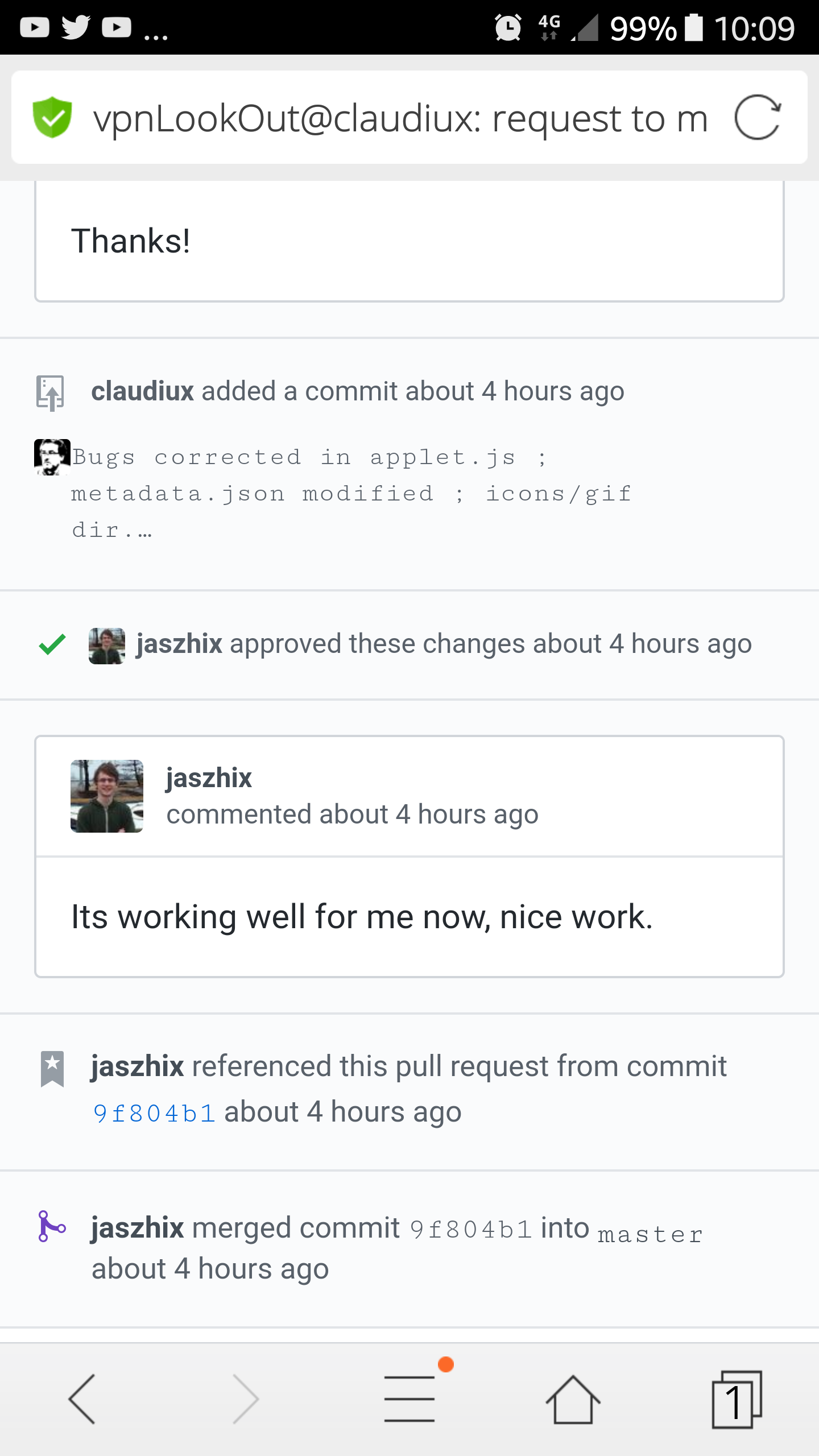Viewport: 819px width, 1456px height.
Task: Go back with the left arrow
Action: tap(82, 1399)
